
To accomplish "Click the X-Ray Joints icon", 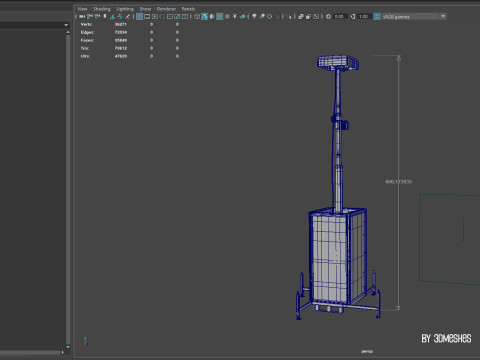I will click(316, 16).
